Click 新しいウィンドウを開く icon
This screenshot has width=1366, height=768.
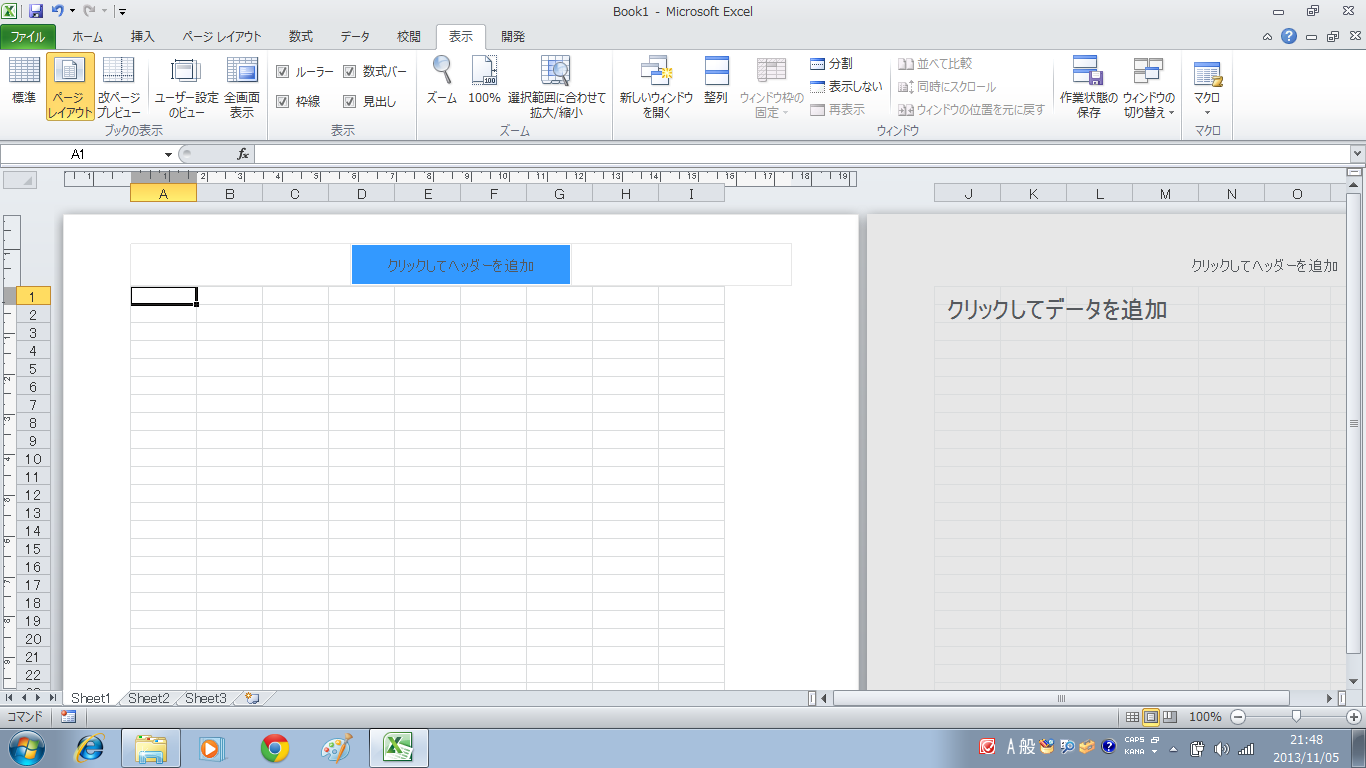click(656, 86)
